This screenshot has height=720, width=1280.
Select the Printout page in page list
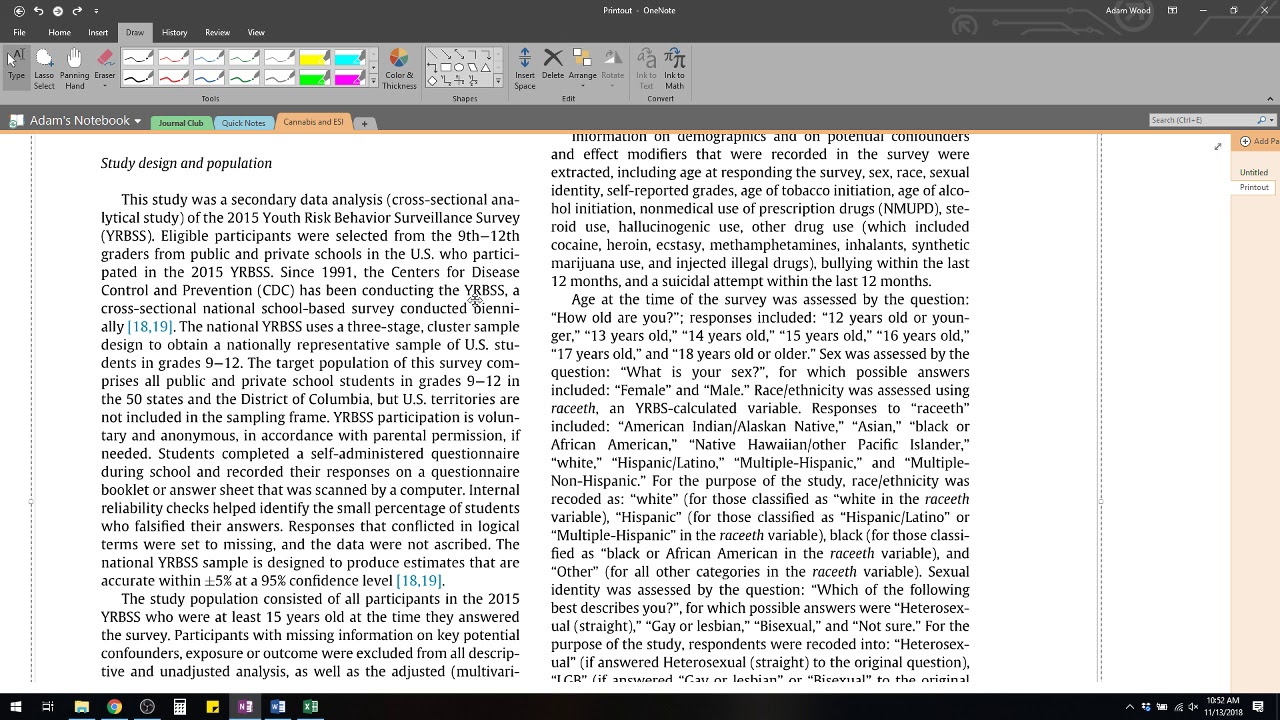click(1254, 187)
